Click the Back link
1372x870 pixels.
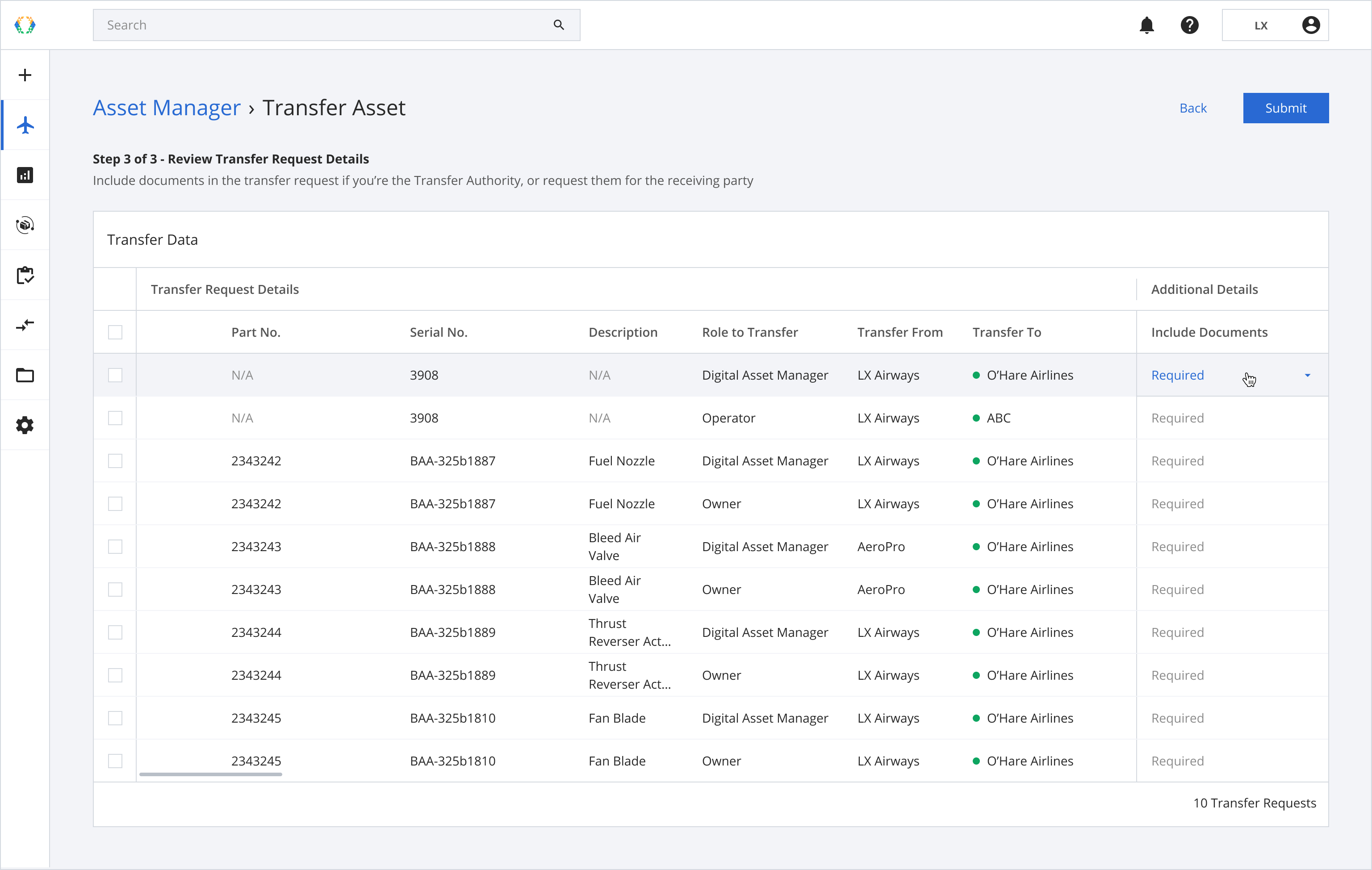(x=1192, y=108)
